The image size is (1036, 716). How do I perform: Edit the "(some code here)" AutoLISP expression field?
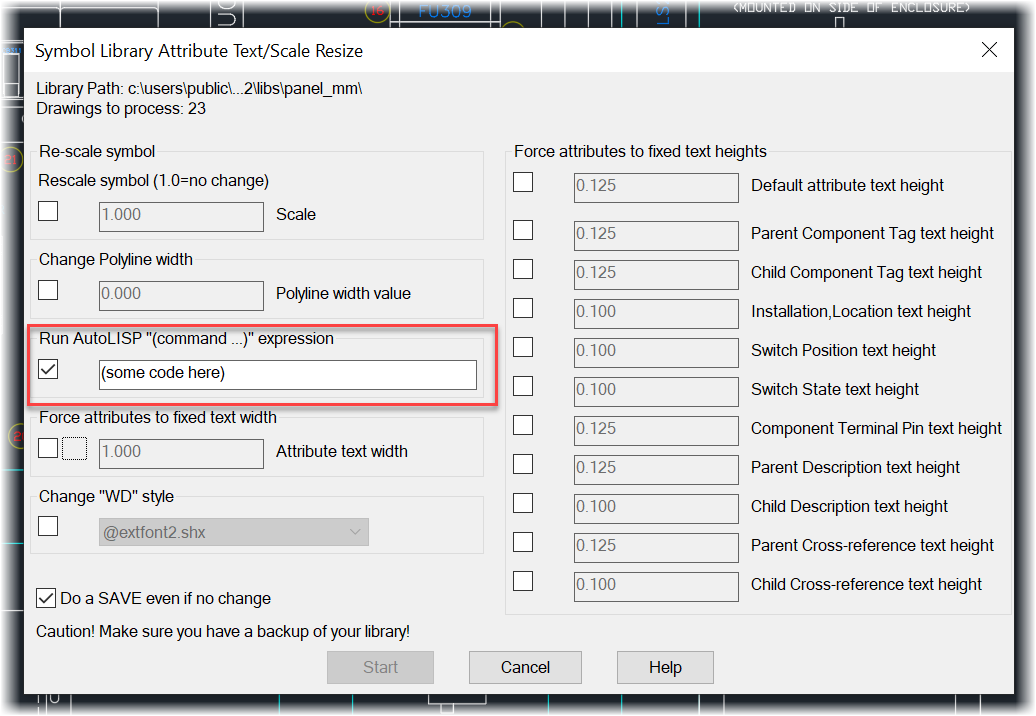click(x=287, y=375)
